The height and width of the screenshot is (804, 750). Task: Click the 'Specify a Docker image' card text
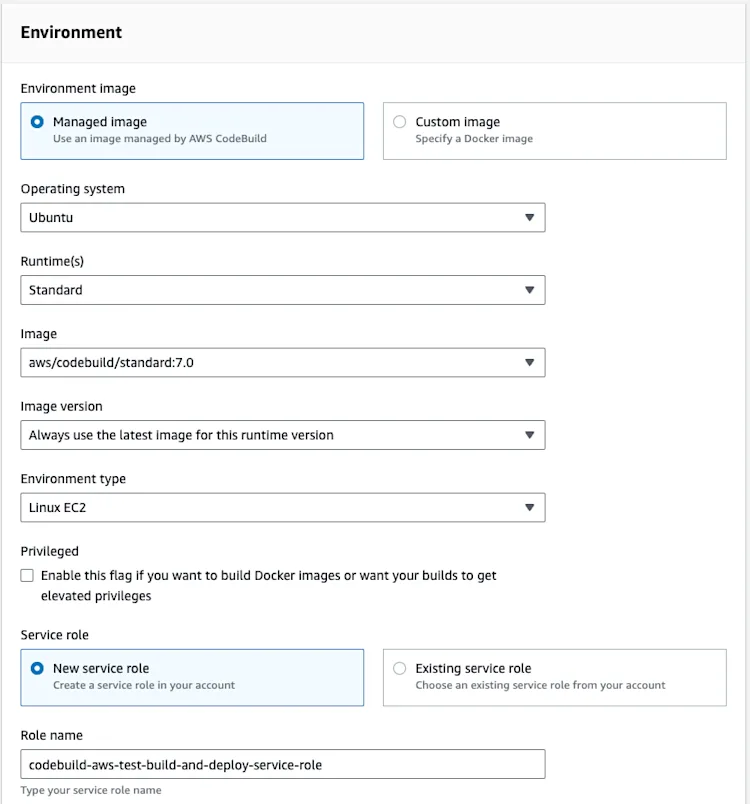[474, 139]
